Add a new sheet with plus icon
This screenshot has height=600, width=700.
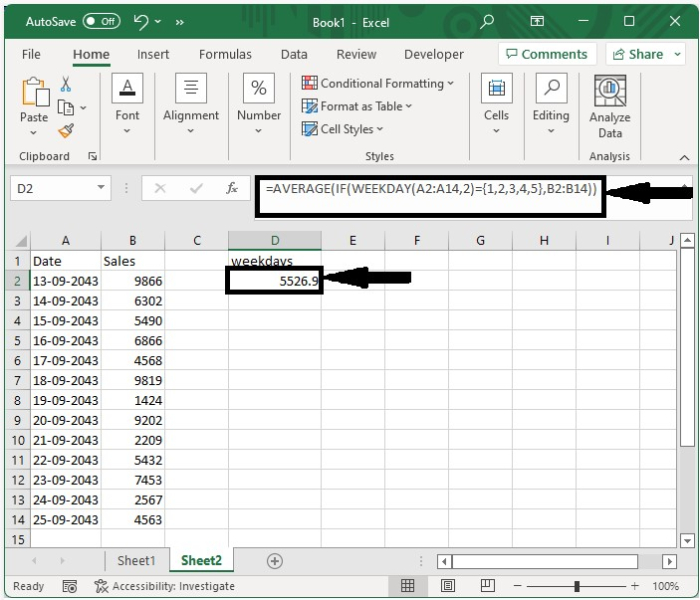275,561
